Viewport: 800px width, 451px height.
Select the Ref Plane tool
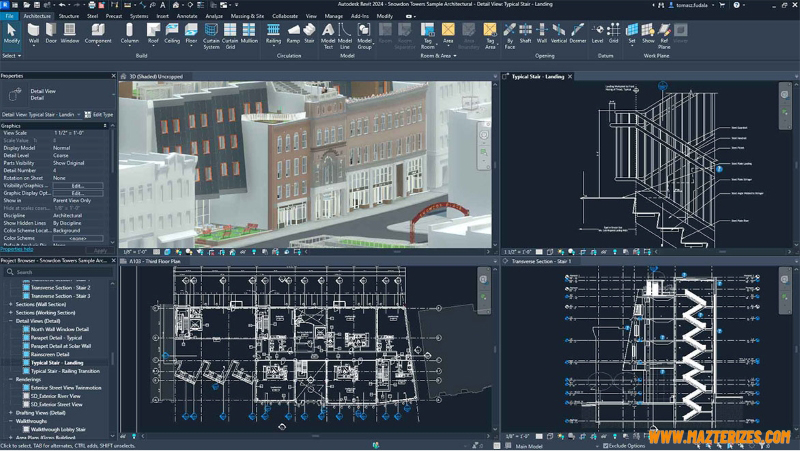click(664, 36)
